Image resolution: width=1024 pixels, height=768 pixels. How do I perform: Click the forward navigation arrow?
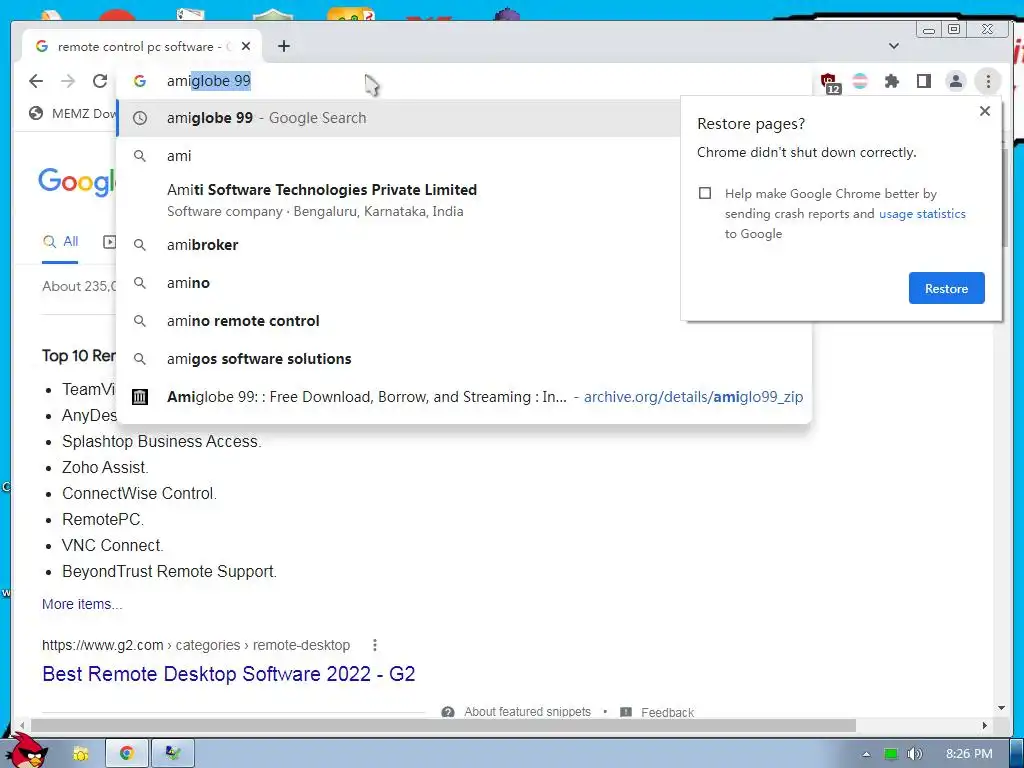pyautogui.click(x=68, y=81)
